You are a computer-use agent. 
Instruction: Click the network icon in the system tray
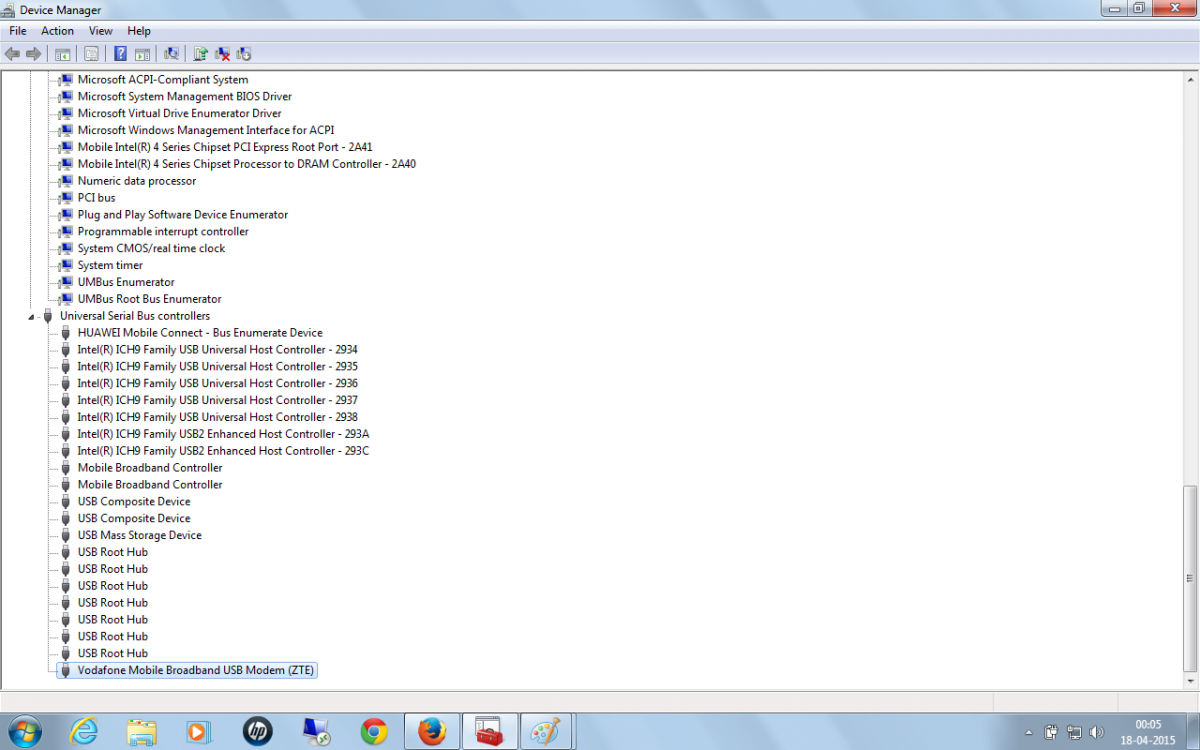(1074, 732)
